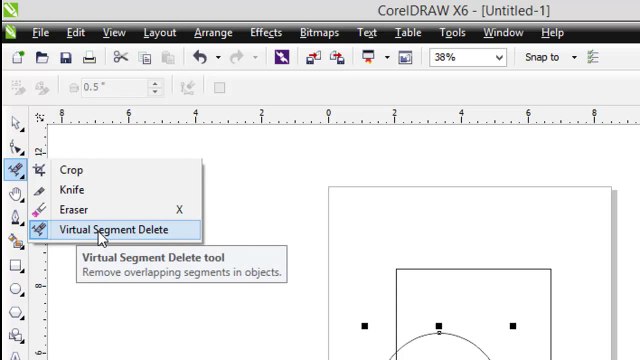The image size is (640, 360).
Task: Click the top-center selection handle
Action: 439,326
